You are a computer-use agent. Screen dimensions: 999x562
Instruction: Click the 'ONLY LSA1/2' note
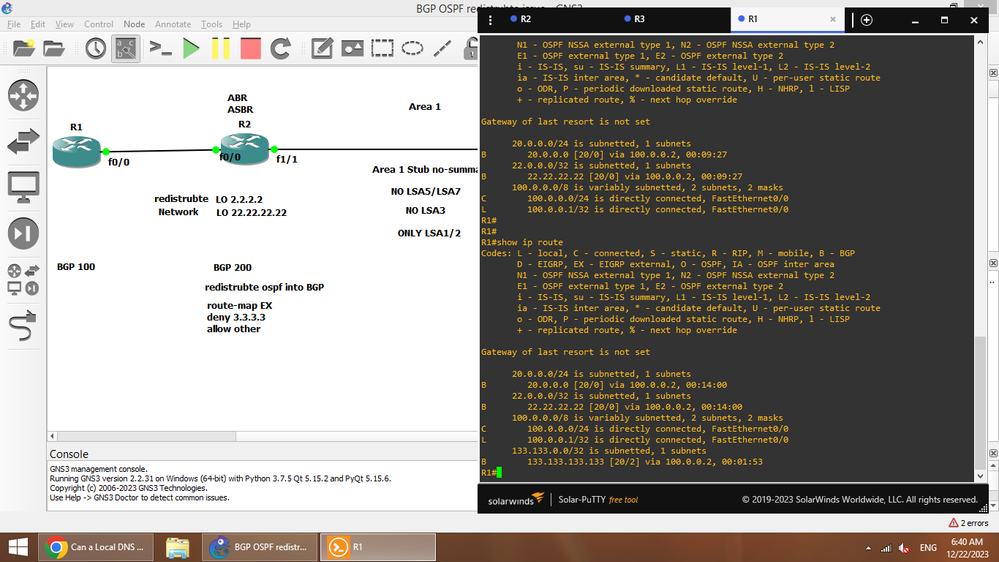point(429,233)
